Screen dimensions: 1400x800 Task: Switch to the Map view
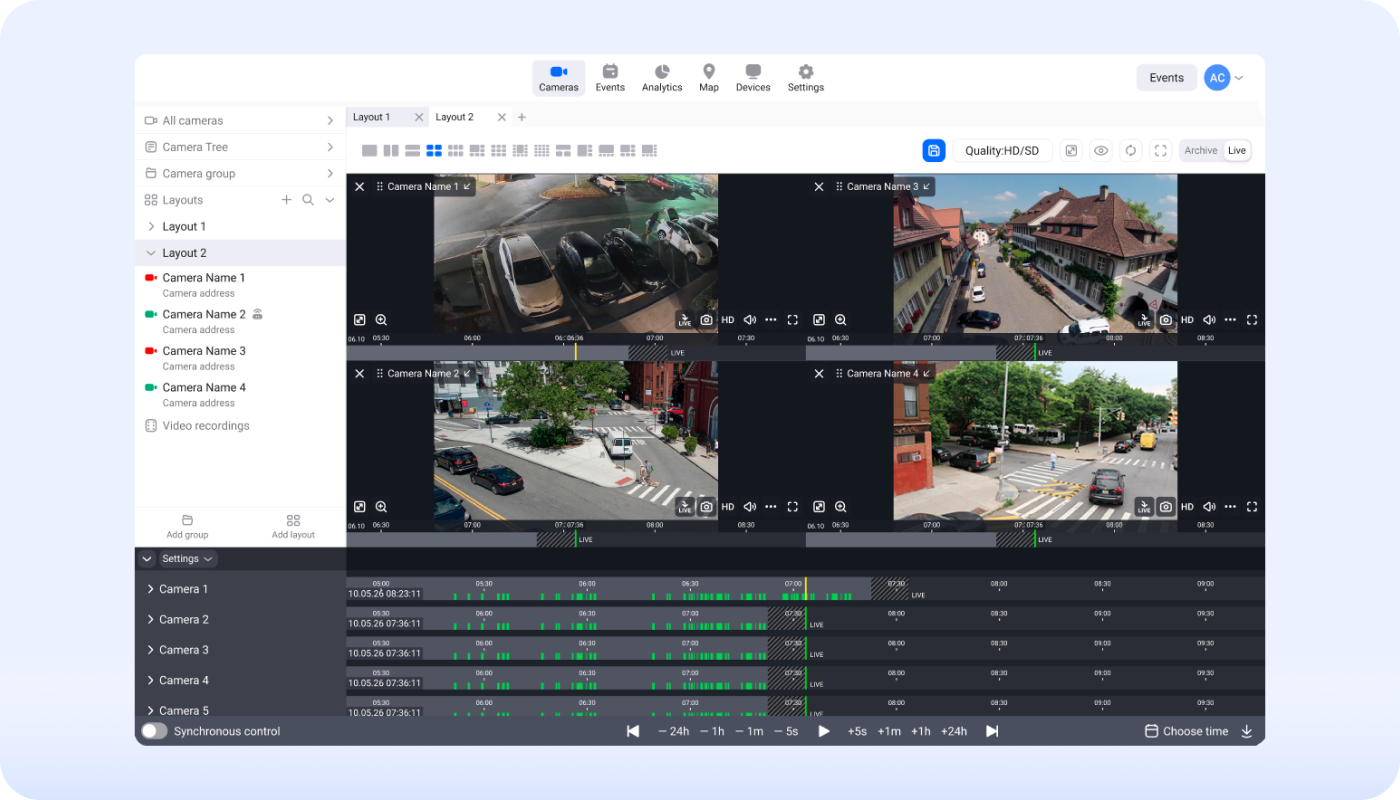709,78
